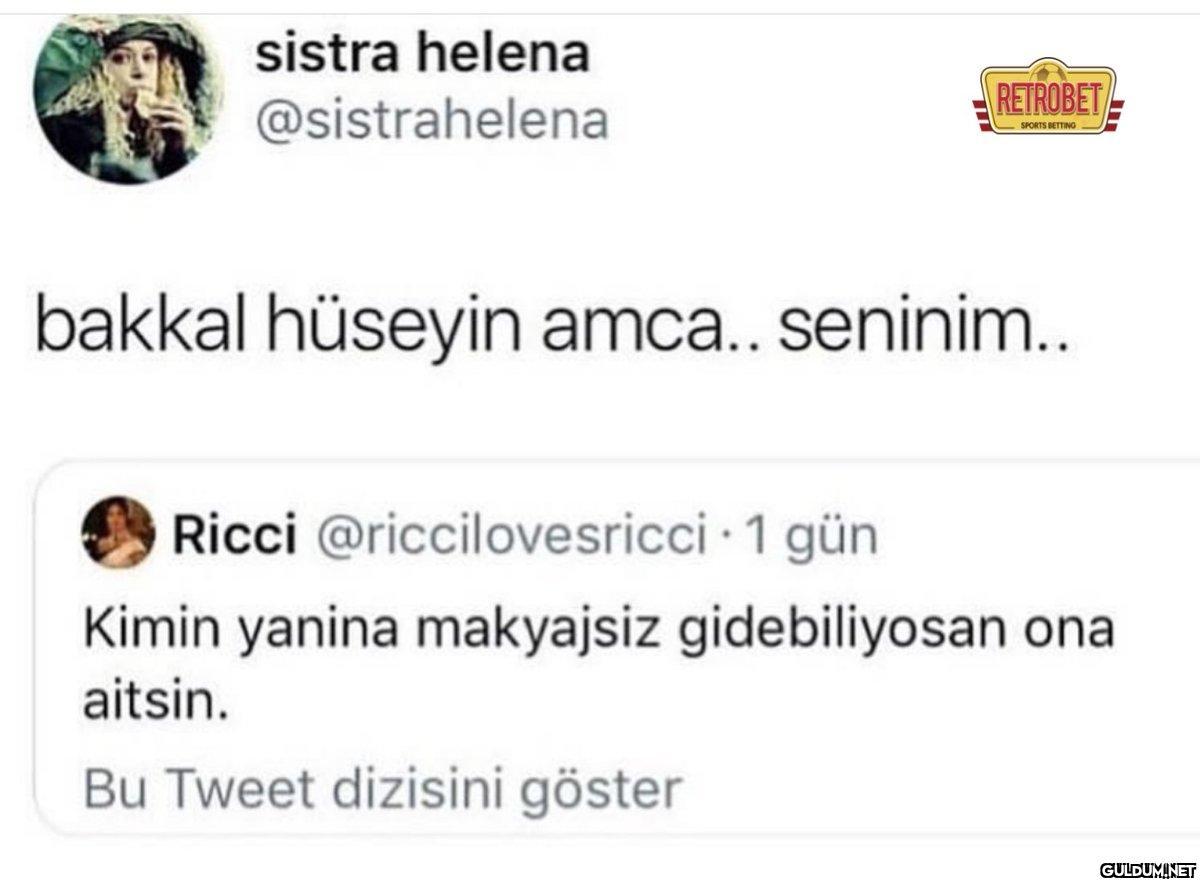Click the word "aitsin." in quoted tweet
1200x882 pixels.
(148, 705)
